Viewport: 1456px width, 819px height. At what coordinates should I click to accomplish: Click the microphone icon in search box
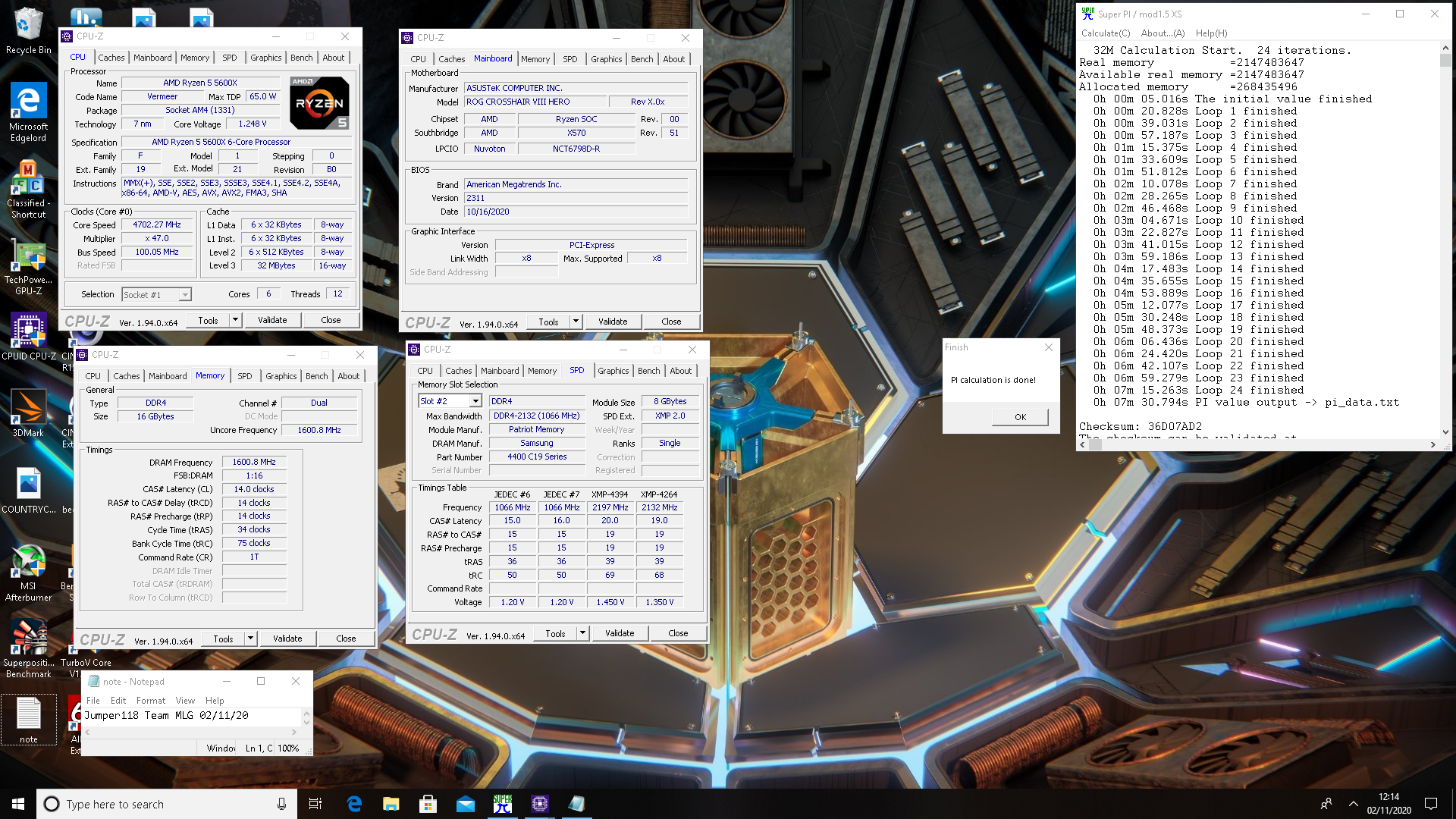coord(281,804)
